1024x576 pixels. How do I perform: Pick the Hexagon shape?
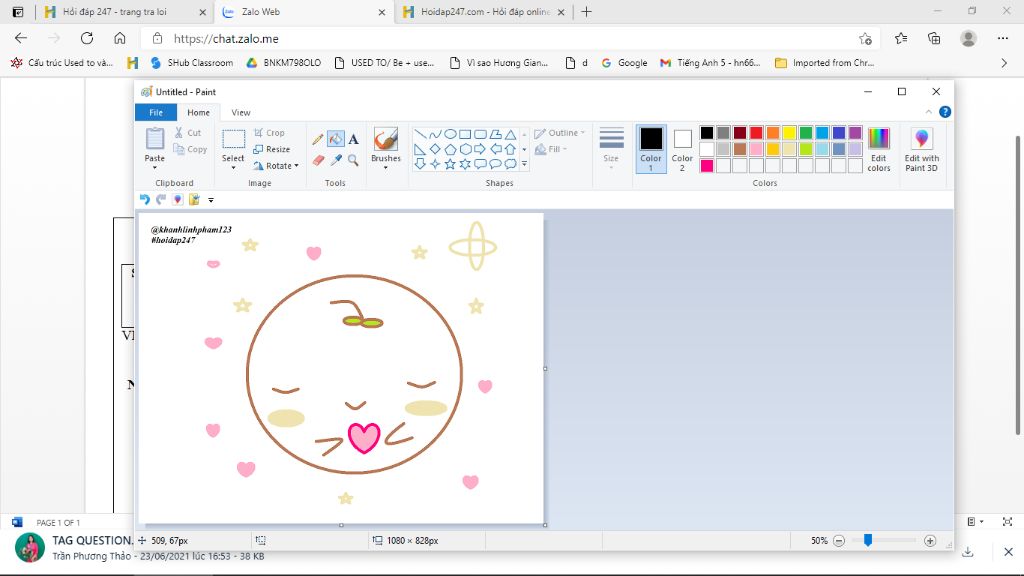click(x=465, y=150)
